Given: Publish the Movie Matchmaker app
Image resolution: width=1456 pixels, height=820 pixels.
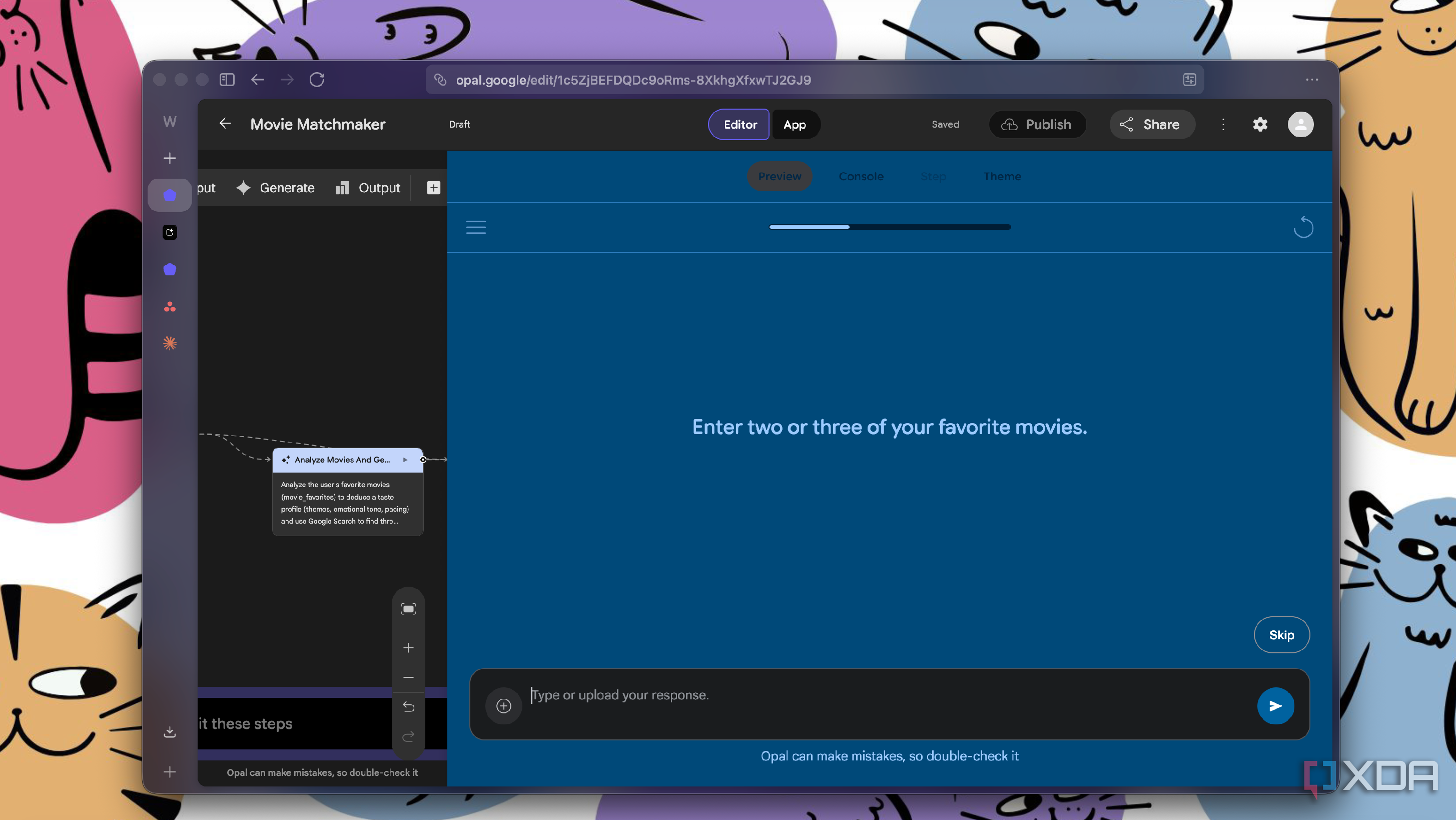Looking at the screenshot, I should tap(1037, 125).
